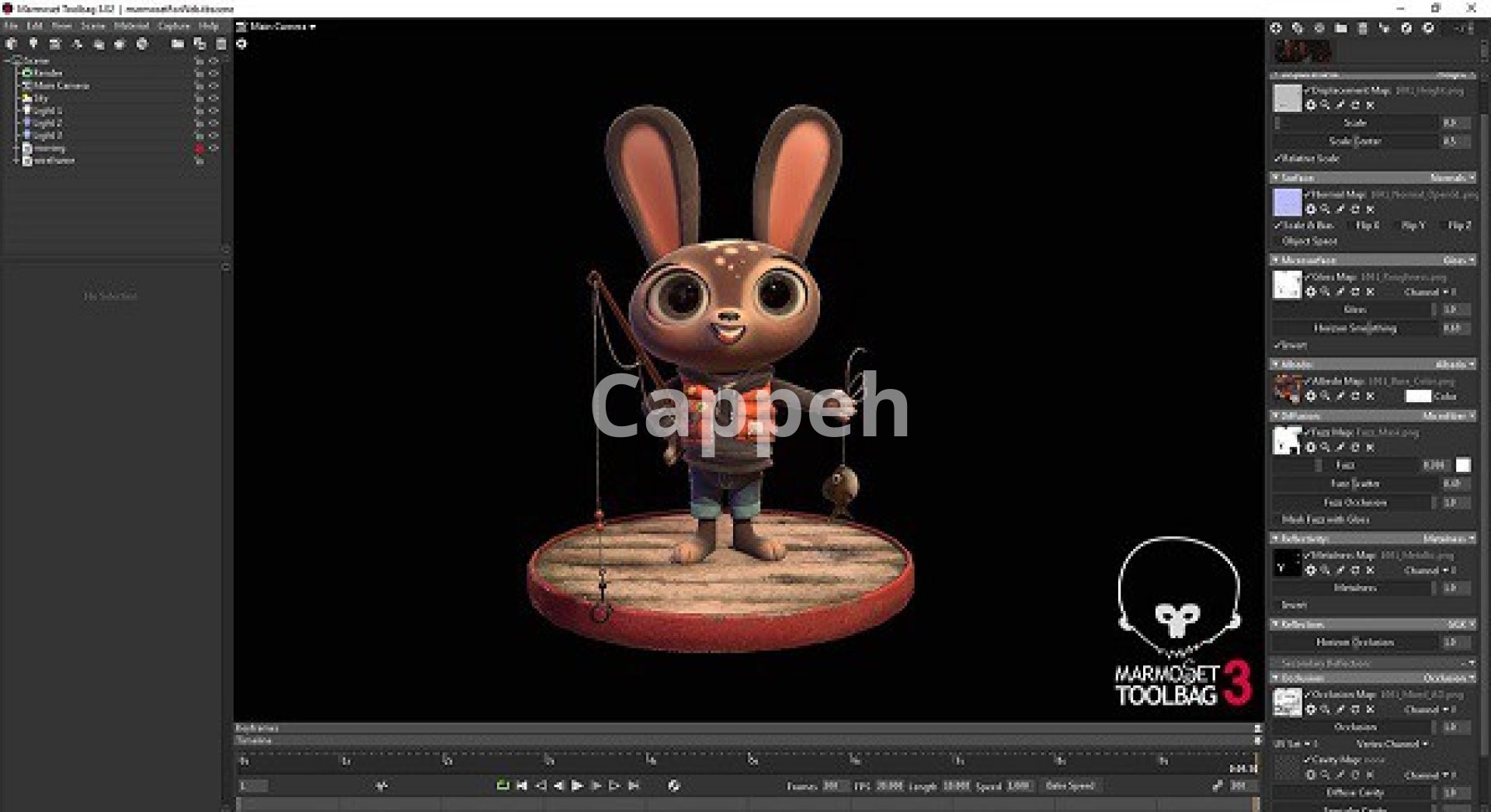Screen dimensions: 1491x812
Task: Toggle the Relative Scale checkbox
Action: point(1277,158)
